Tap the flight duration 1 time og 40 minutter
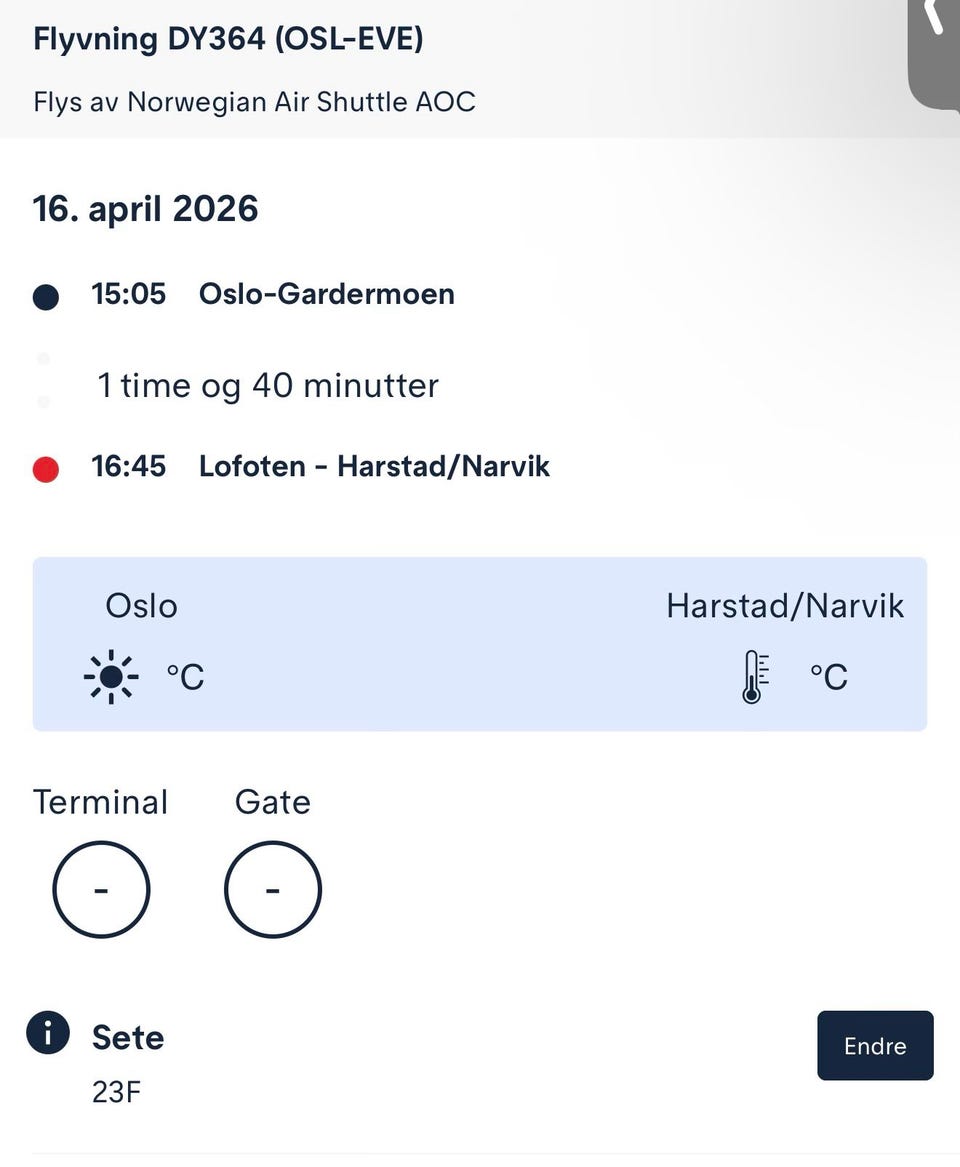 268,386
